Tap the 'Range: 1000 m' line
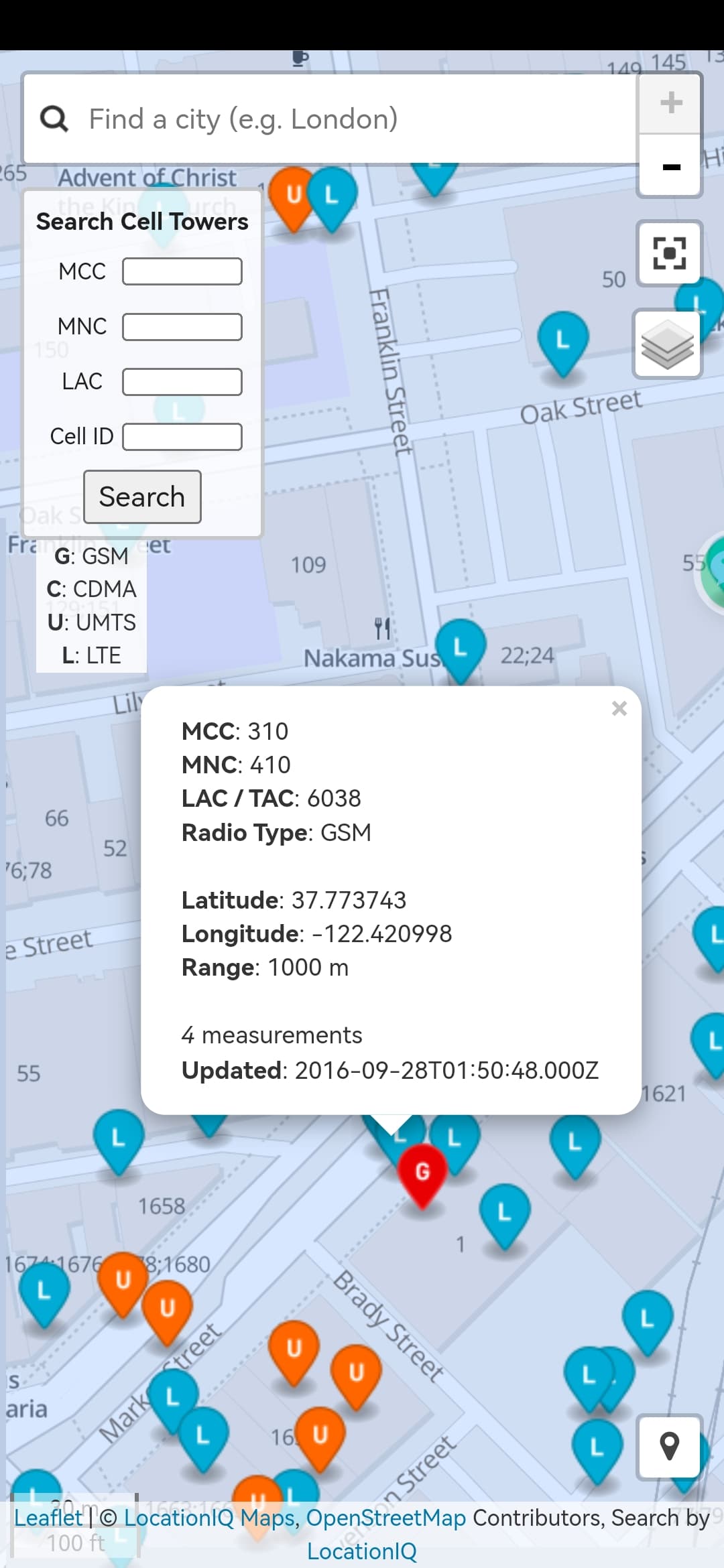 [265, 968]
